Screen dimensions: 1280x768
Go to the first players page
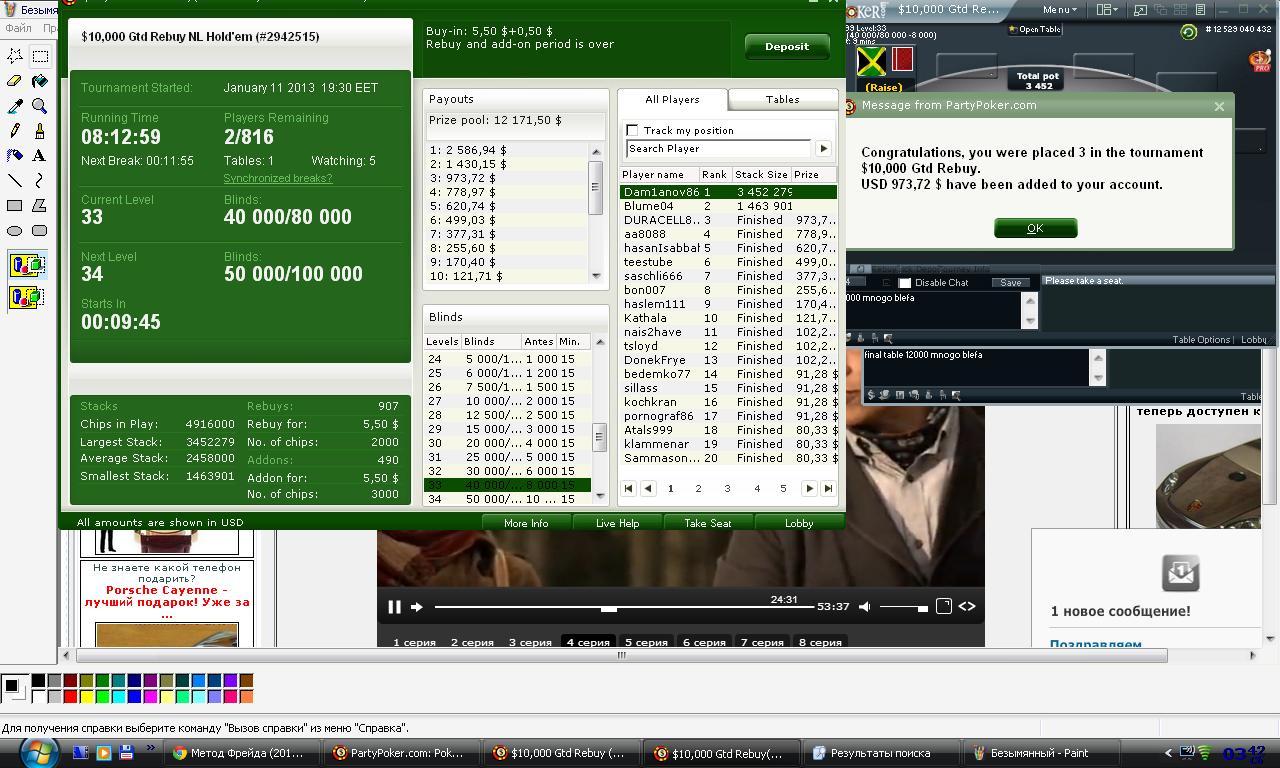click(x=628, y=488)
